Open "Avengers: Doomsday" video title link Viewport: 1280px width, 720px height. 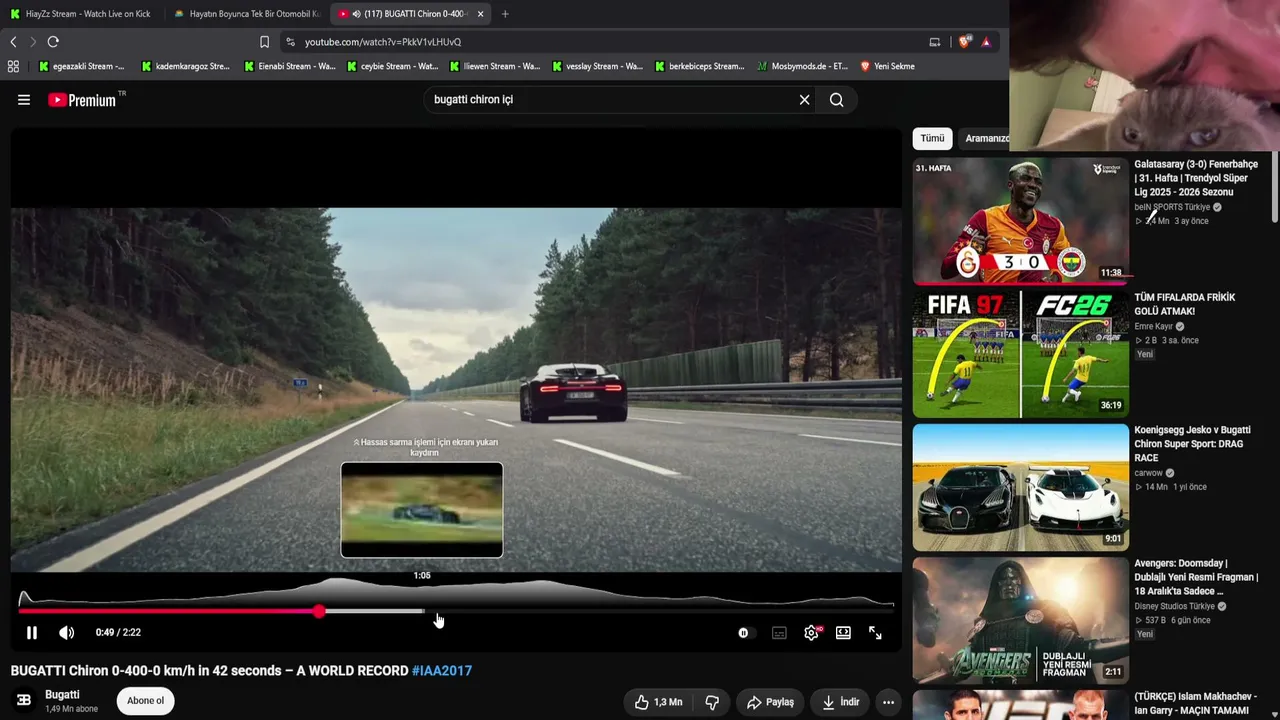click(1196, 577)
